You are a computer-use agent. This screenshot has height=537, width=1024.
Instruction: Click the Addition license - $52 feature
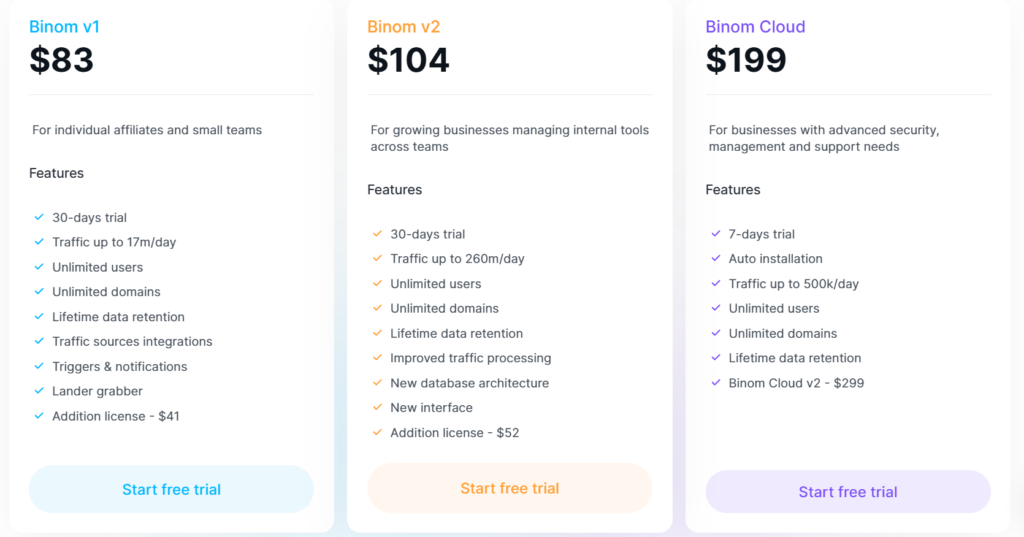pos(455,432)
